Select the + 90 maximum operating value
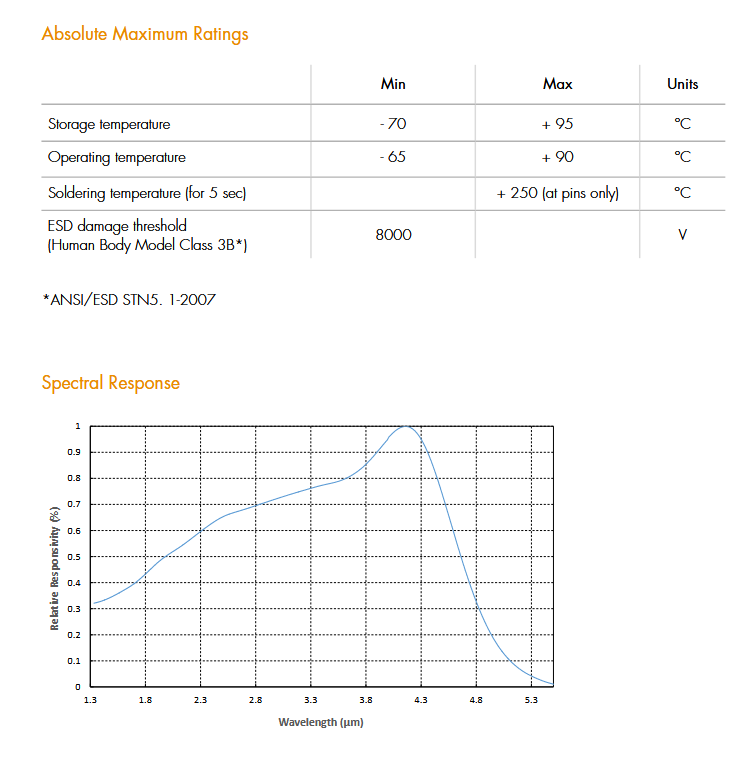Image resolution: width=740 pixels, height=757 pixels. (557, 158)
